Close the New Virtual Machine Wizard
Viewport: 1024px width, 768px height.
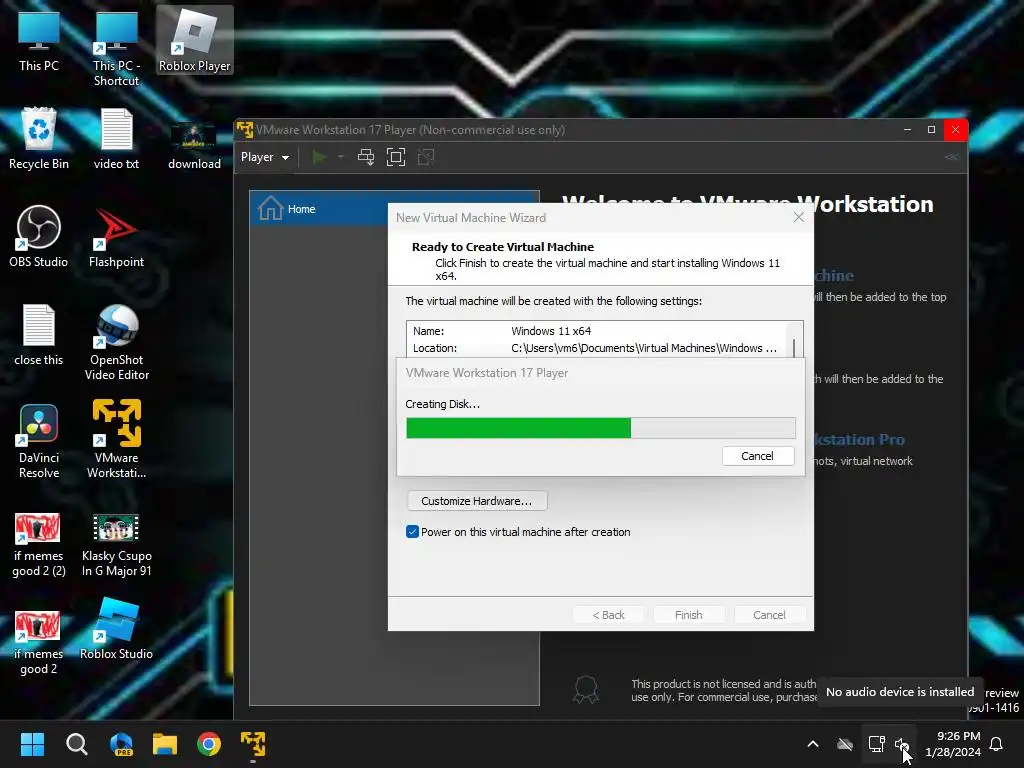(799, 217)
